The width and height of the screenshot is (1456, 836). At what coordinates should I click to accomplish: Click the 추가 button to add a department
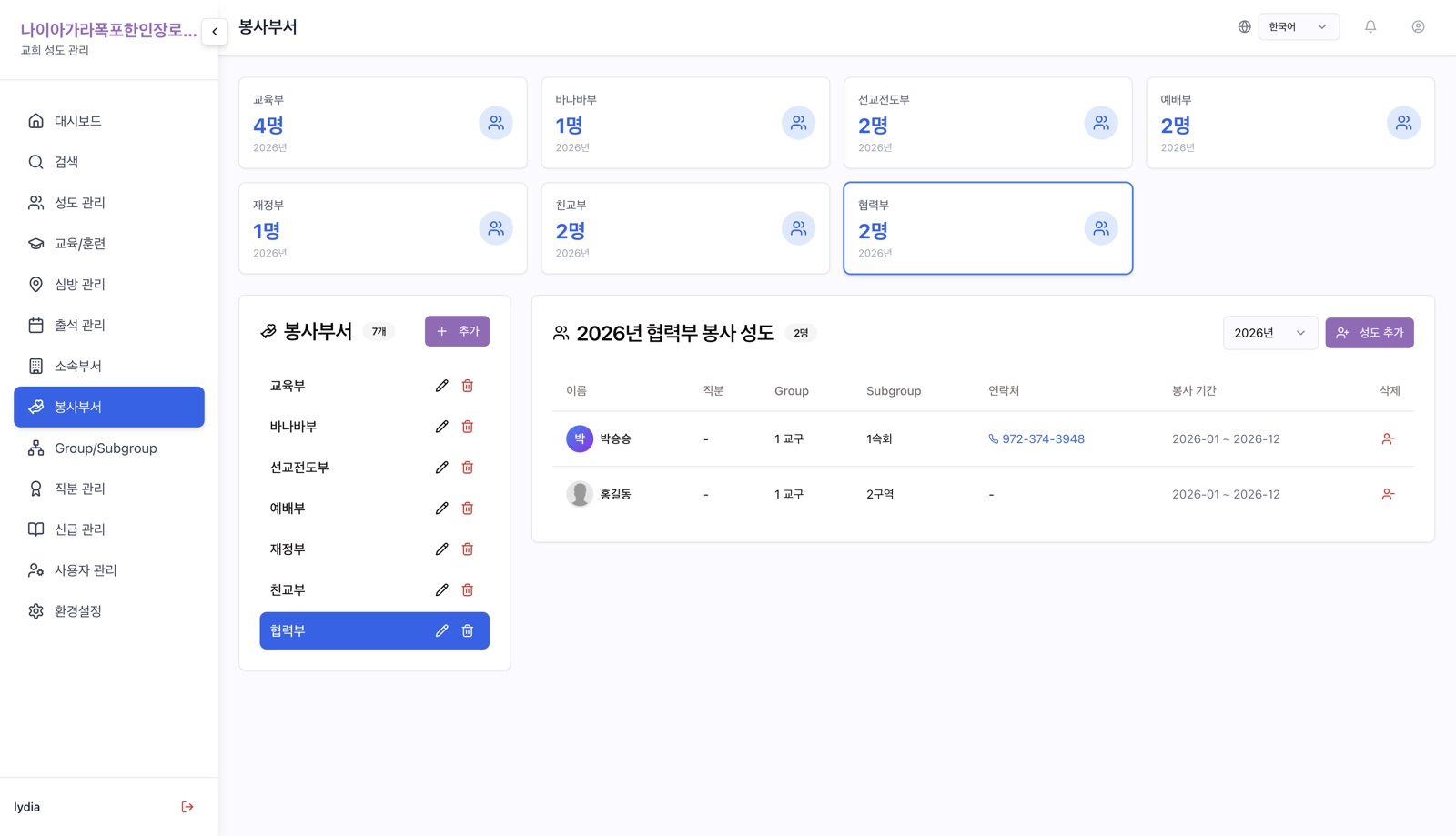coord(457,331)
